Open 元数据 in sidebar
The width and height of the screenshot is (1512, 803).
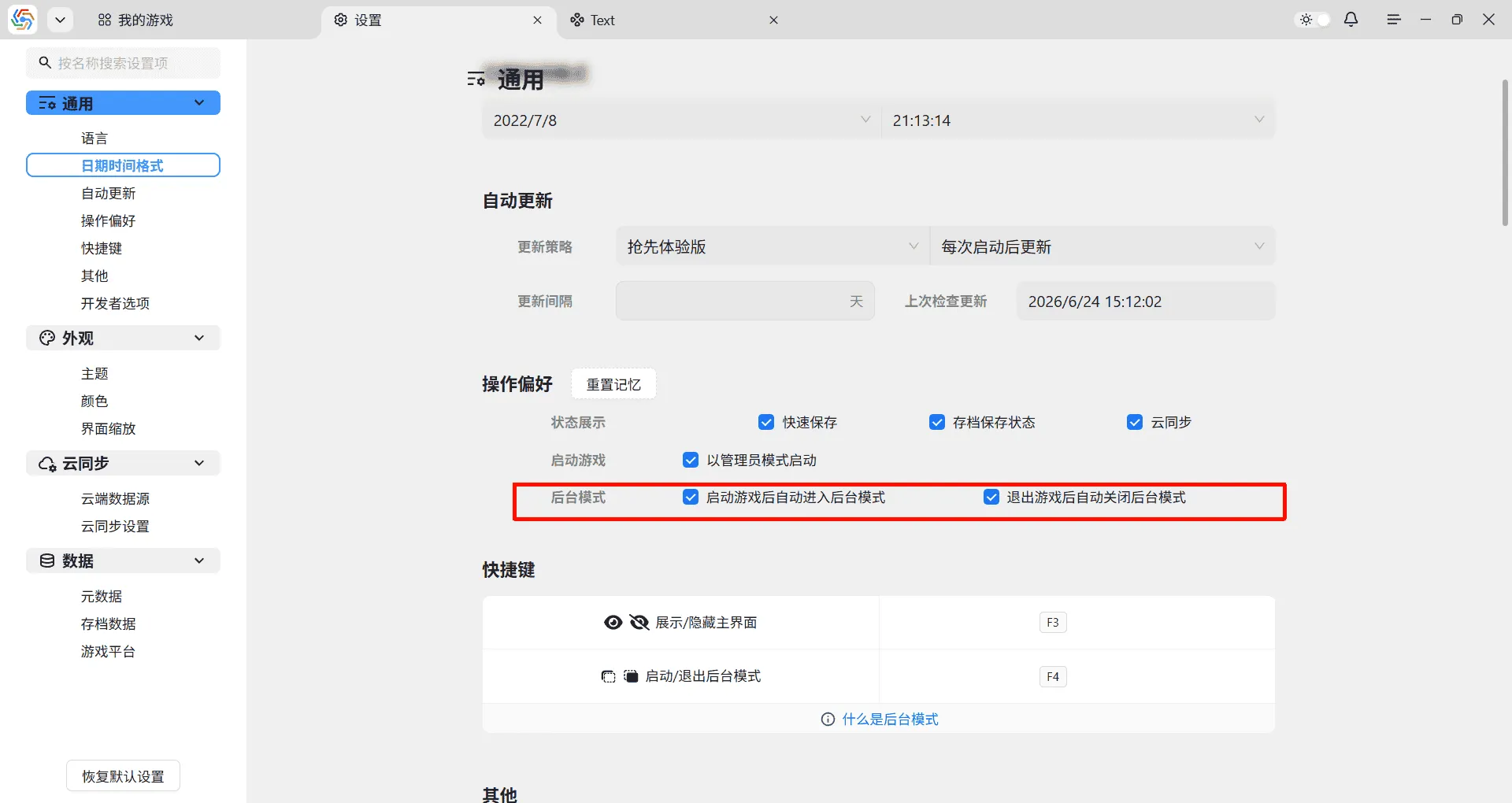(102, 597)
